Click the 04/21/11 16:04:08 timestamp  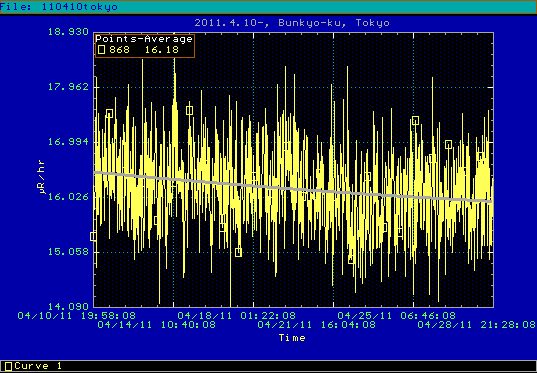(316, 324)
